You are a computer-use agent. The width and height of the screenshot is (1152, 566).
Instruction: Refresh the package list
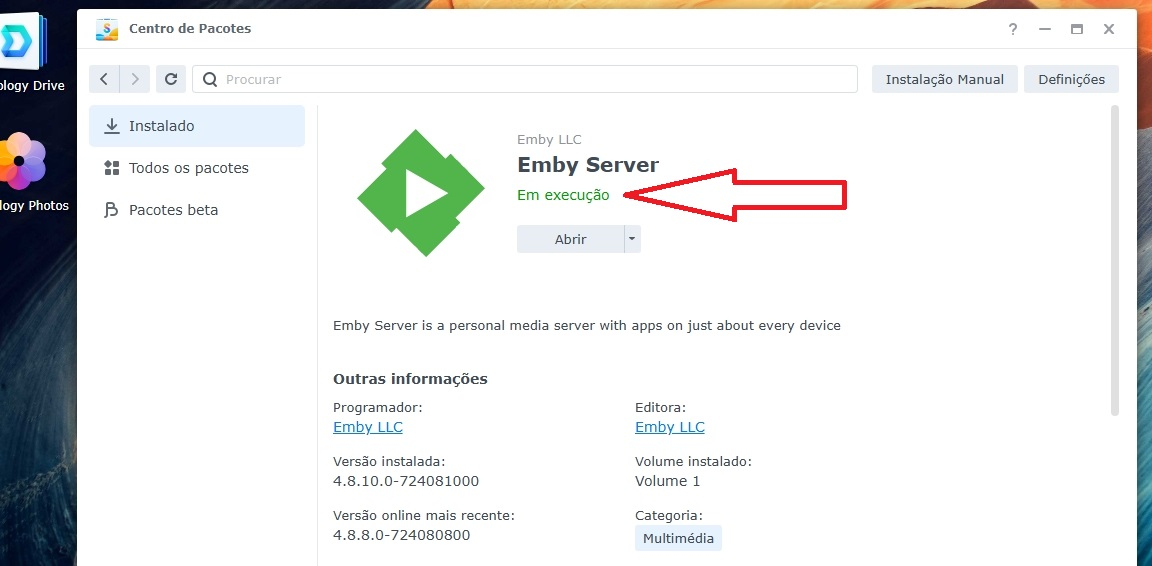[x=170, y=79]
